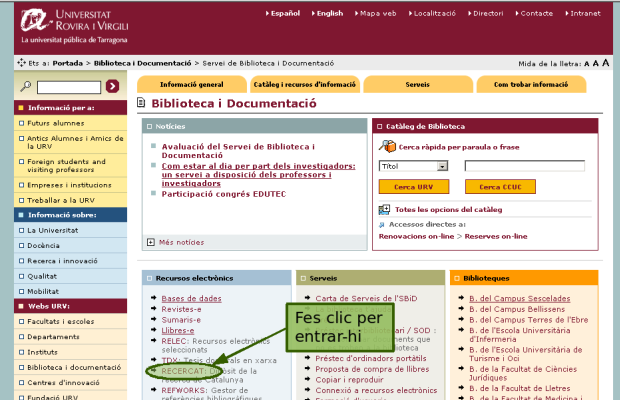Open Docència sidebar item

coord(70,246)
